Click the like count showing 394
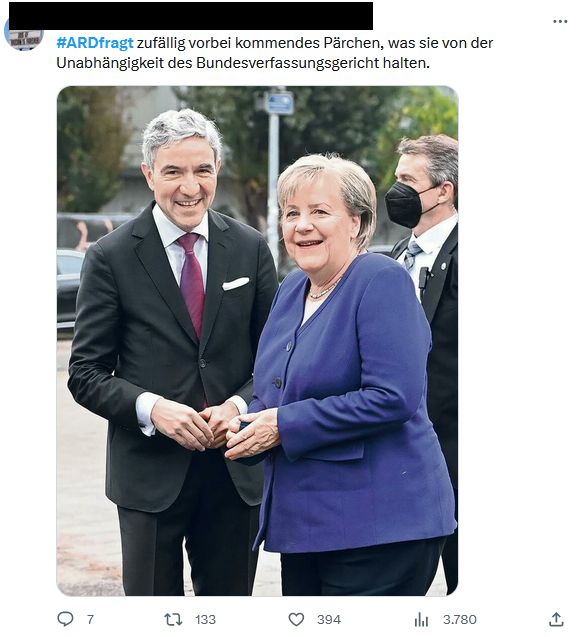The image size is (578, 637). (x=329, y=620)
